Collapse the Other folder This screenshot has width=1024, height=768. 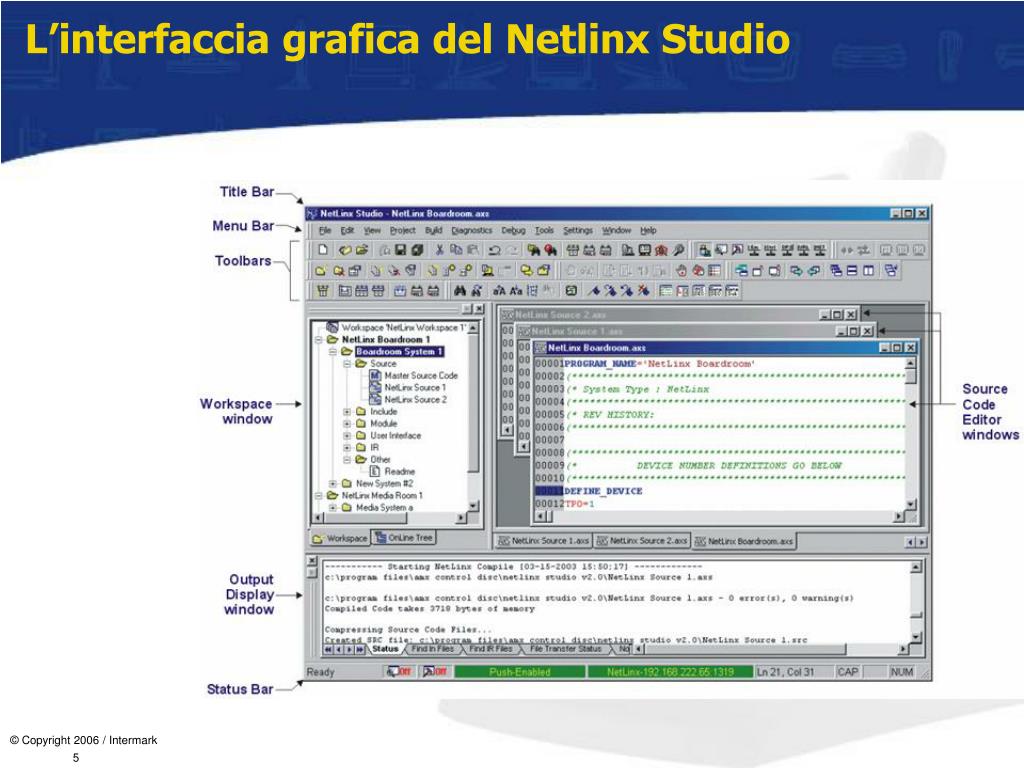pyautogui.click(x=347, y=460)
